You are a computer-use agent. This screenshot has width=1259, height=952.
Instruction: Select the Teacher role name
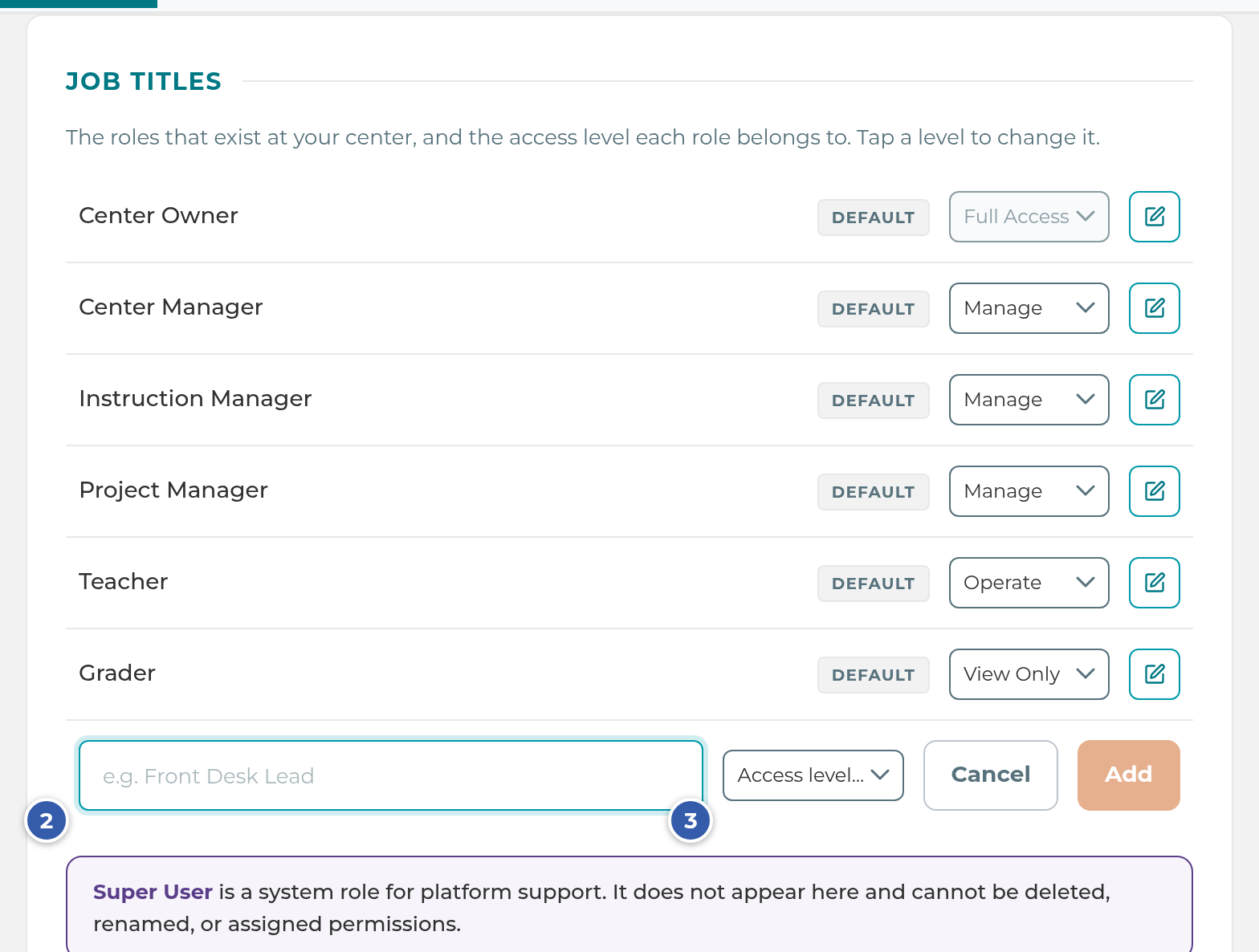[123, 582]
